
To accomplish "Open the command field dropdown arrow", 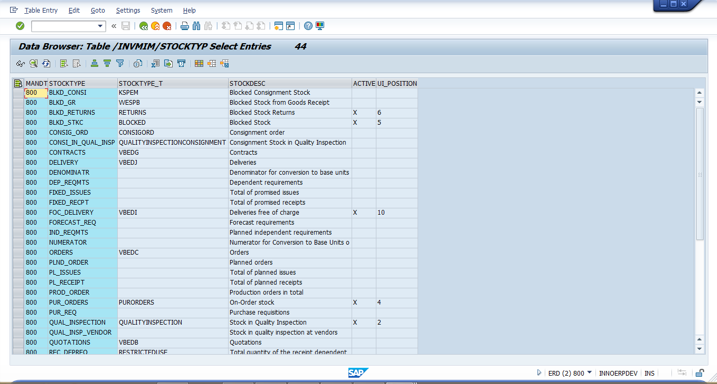I will pyautogui.click(x=101, y=26).
